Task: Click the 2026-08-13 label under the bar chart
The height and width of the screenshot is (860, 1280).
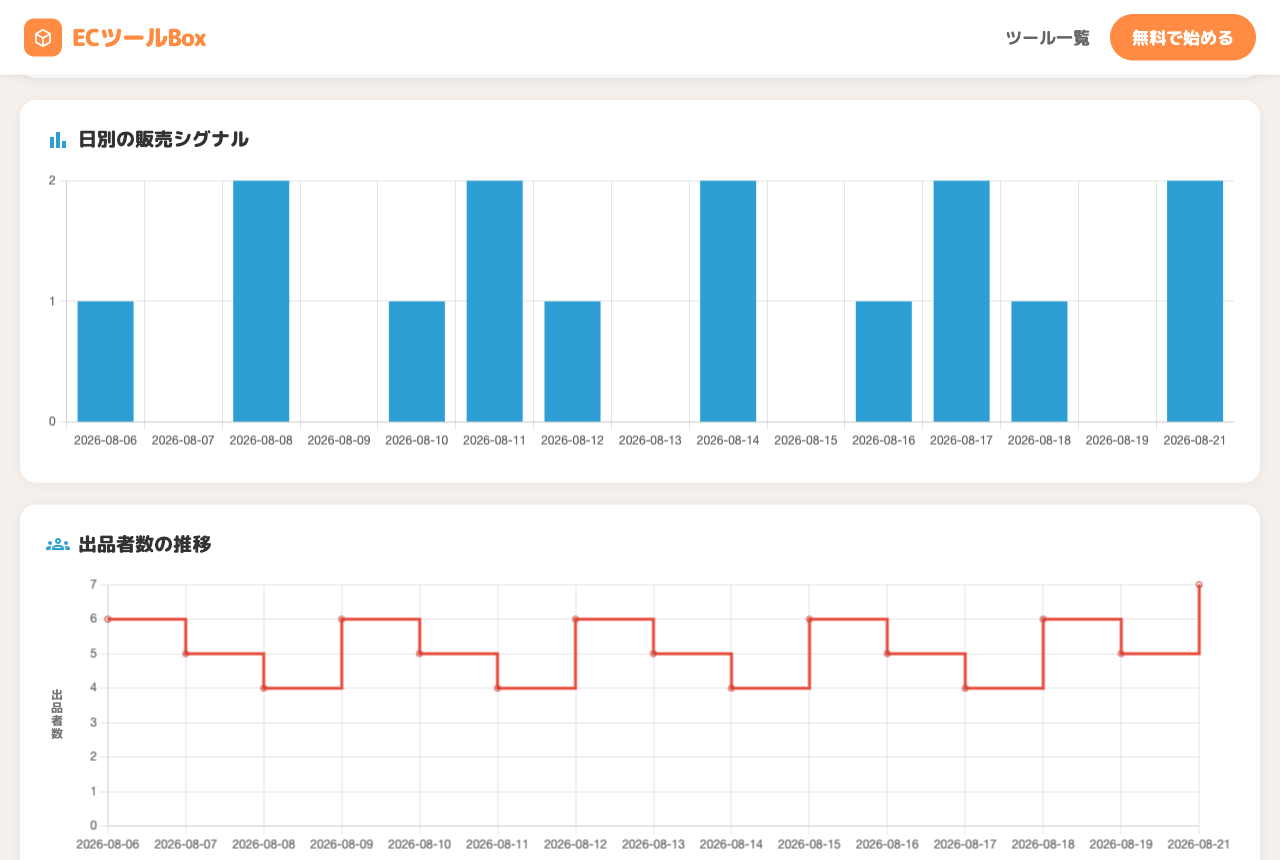Action: (x=650, y=440)
